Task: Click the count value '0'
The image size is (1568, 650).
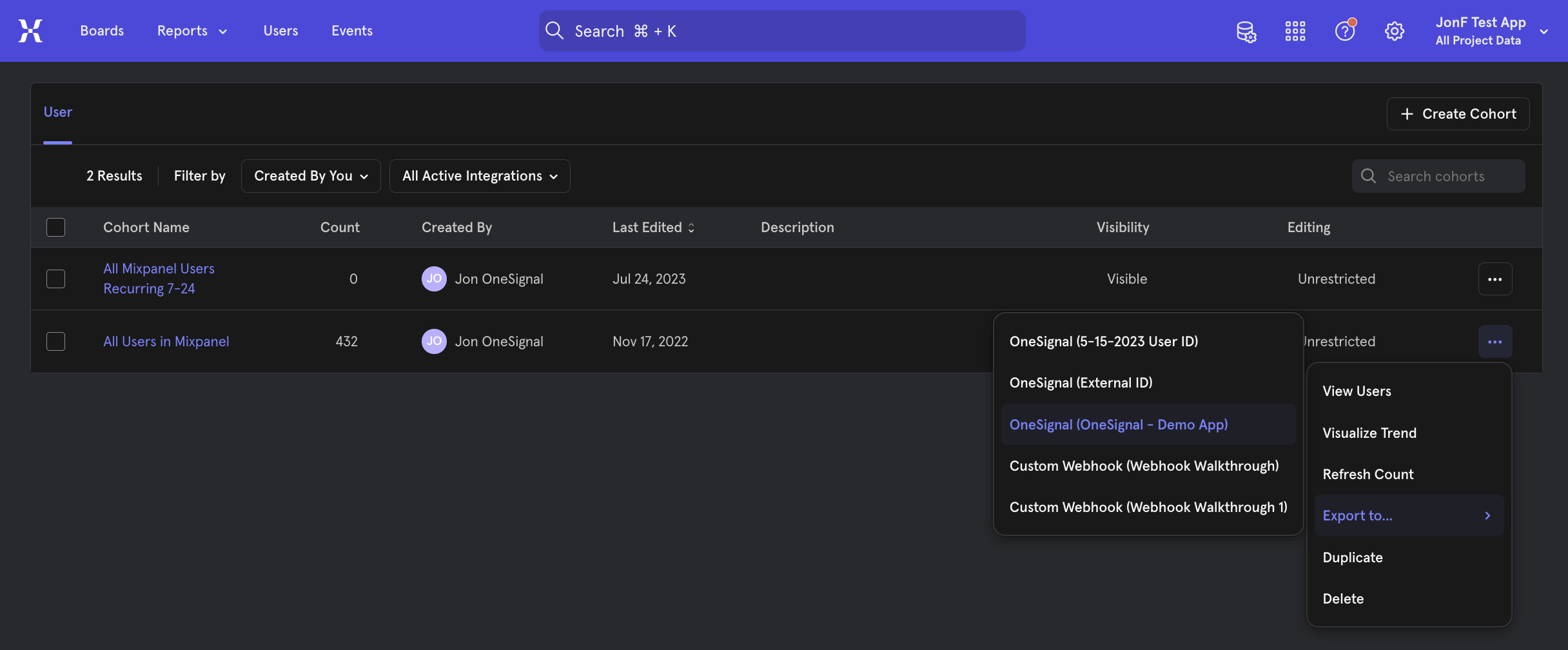Action: (x=353, y=279)
